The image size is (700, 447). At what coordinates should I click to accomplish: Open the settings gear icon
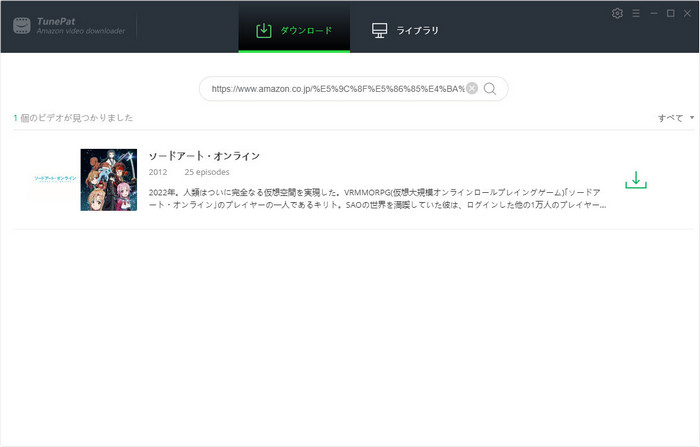coord(617,13)
